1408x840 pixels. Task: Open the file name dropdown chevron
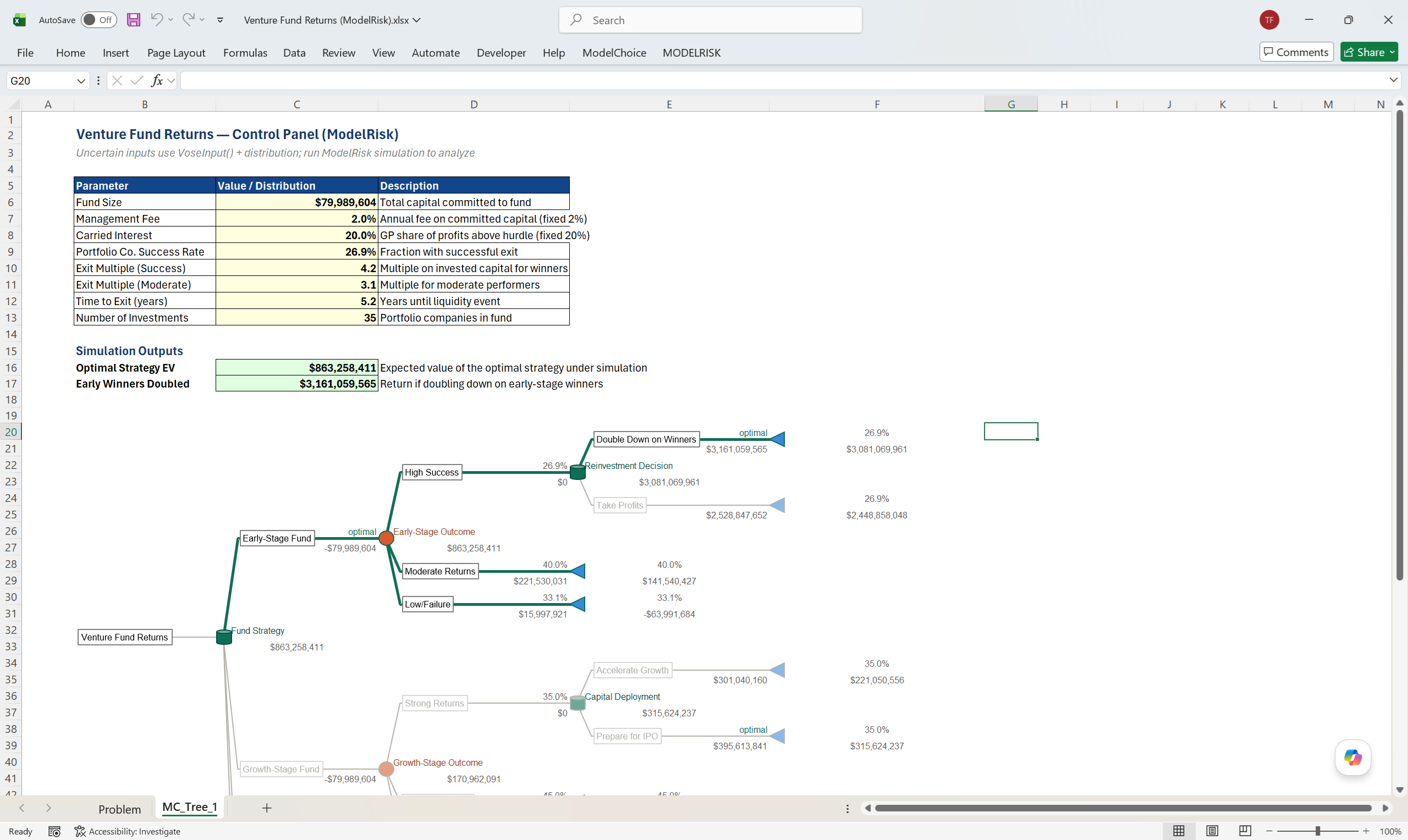point(417,20)
